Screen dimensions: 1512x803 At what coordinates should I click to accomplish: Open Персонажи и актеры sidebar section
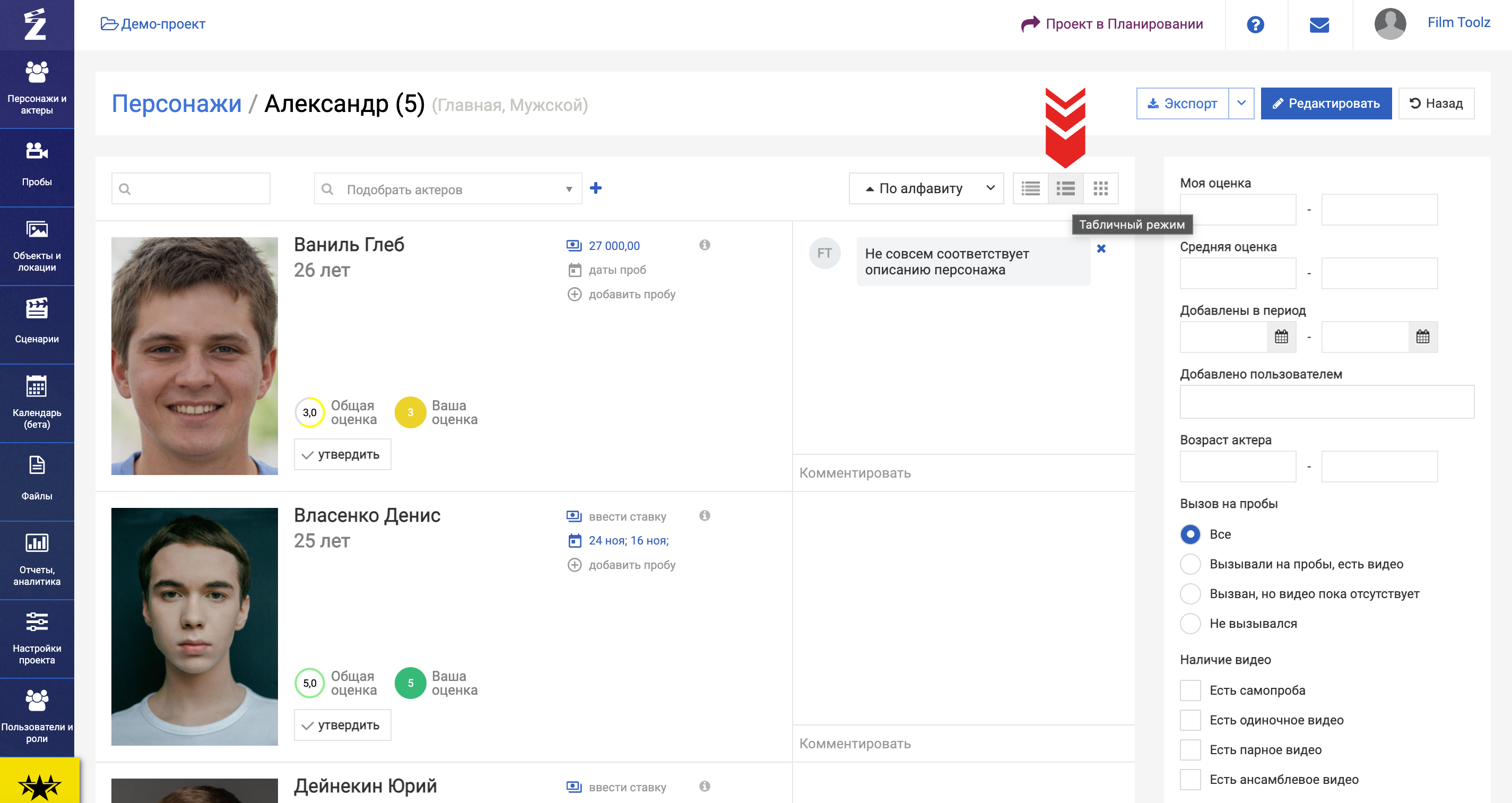[x=37, y=89]
